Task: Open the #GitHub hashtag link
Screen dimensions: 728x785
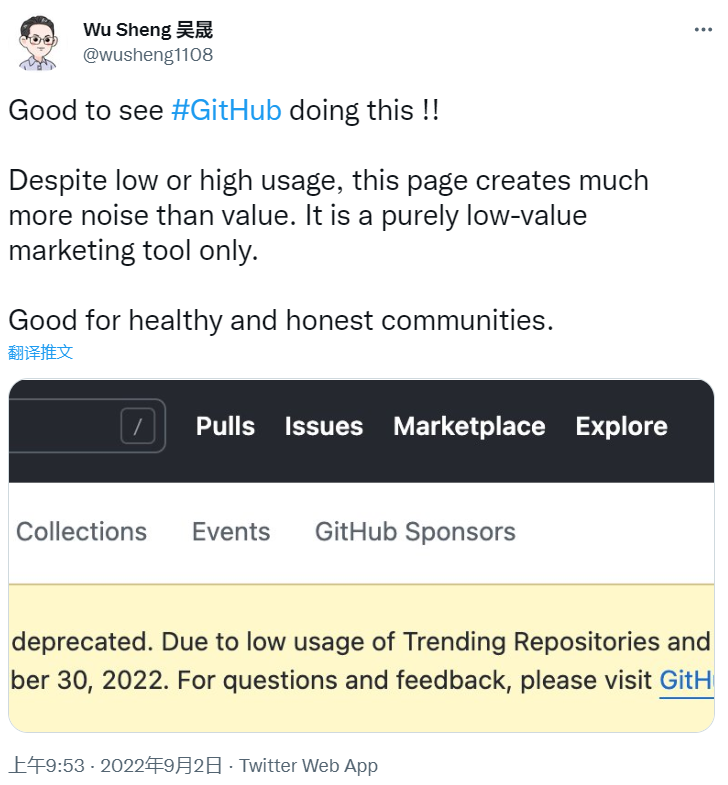Action: (x=226, y=110)
